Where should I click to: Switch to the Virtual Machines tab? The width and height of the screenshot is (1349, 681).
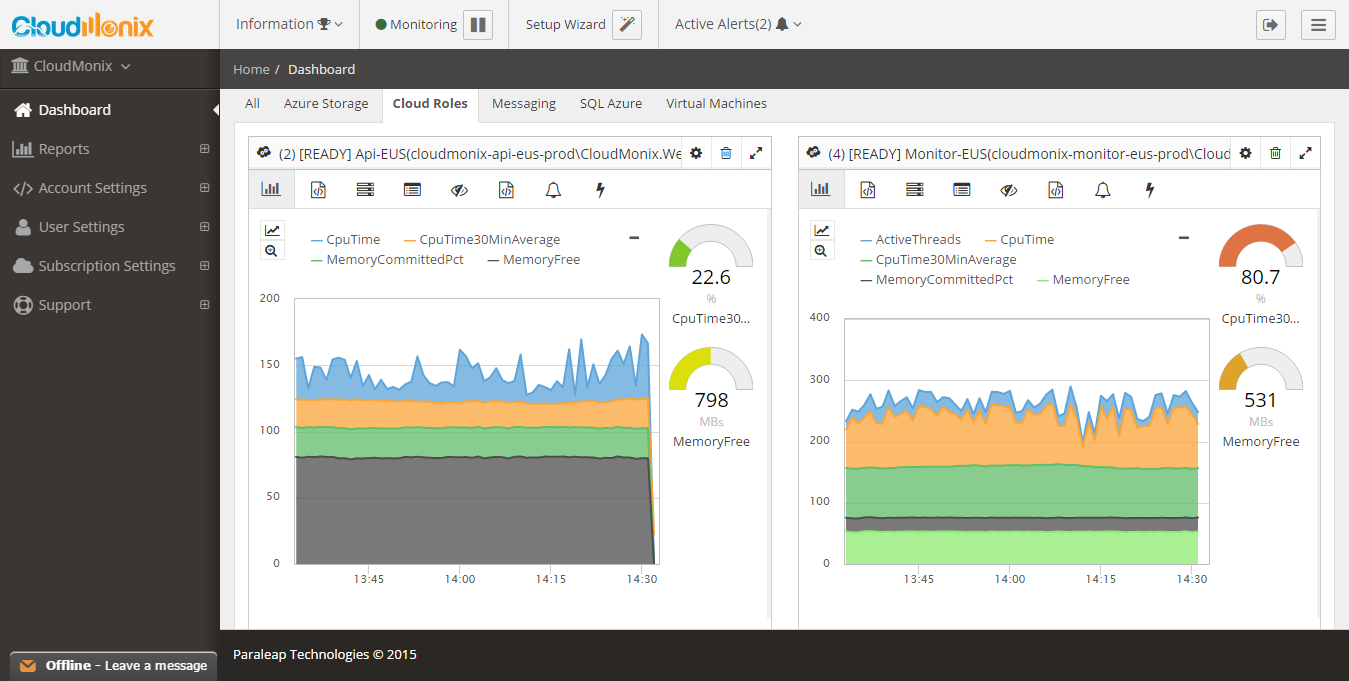point(716,104)
